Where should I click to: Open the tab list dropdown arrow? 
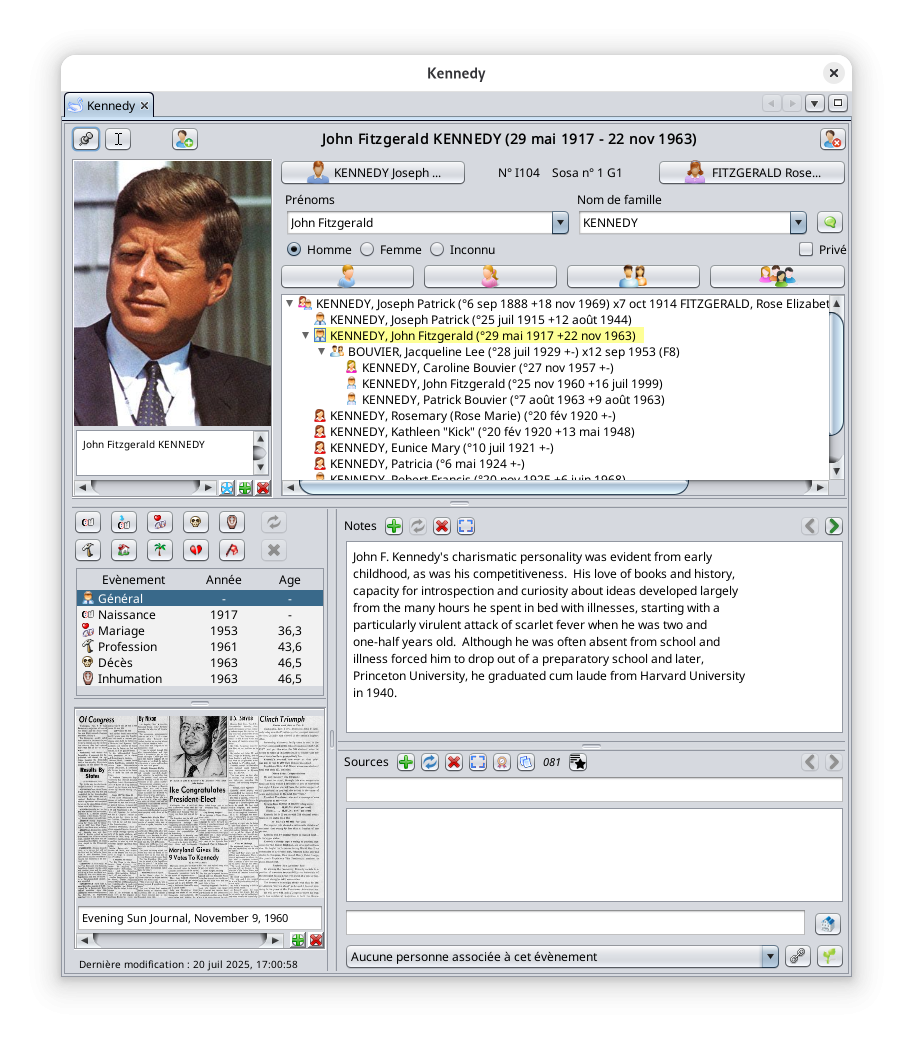pyautogui.click(x=814, y=103)
